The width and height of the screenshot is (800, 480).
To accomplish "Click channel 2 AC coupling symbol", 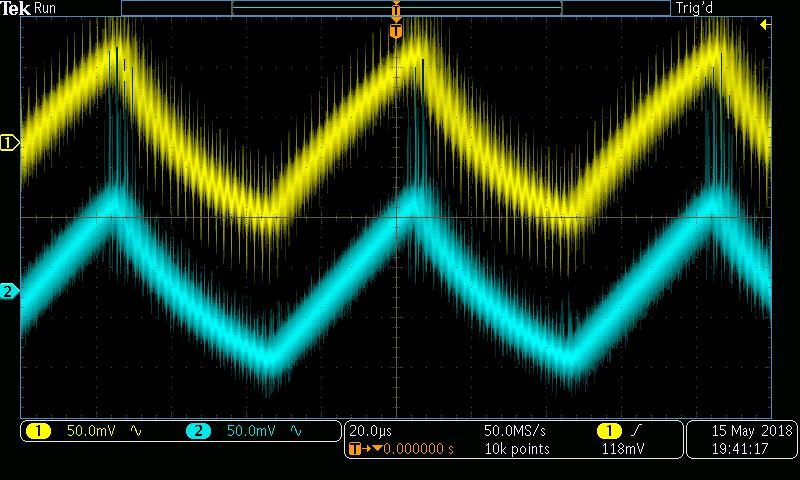I will pyautogui.click(x=296, y=431).
